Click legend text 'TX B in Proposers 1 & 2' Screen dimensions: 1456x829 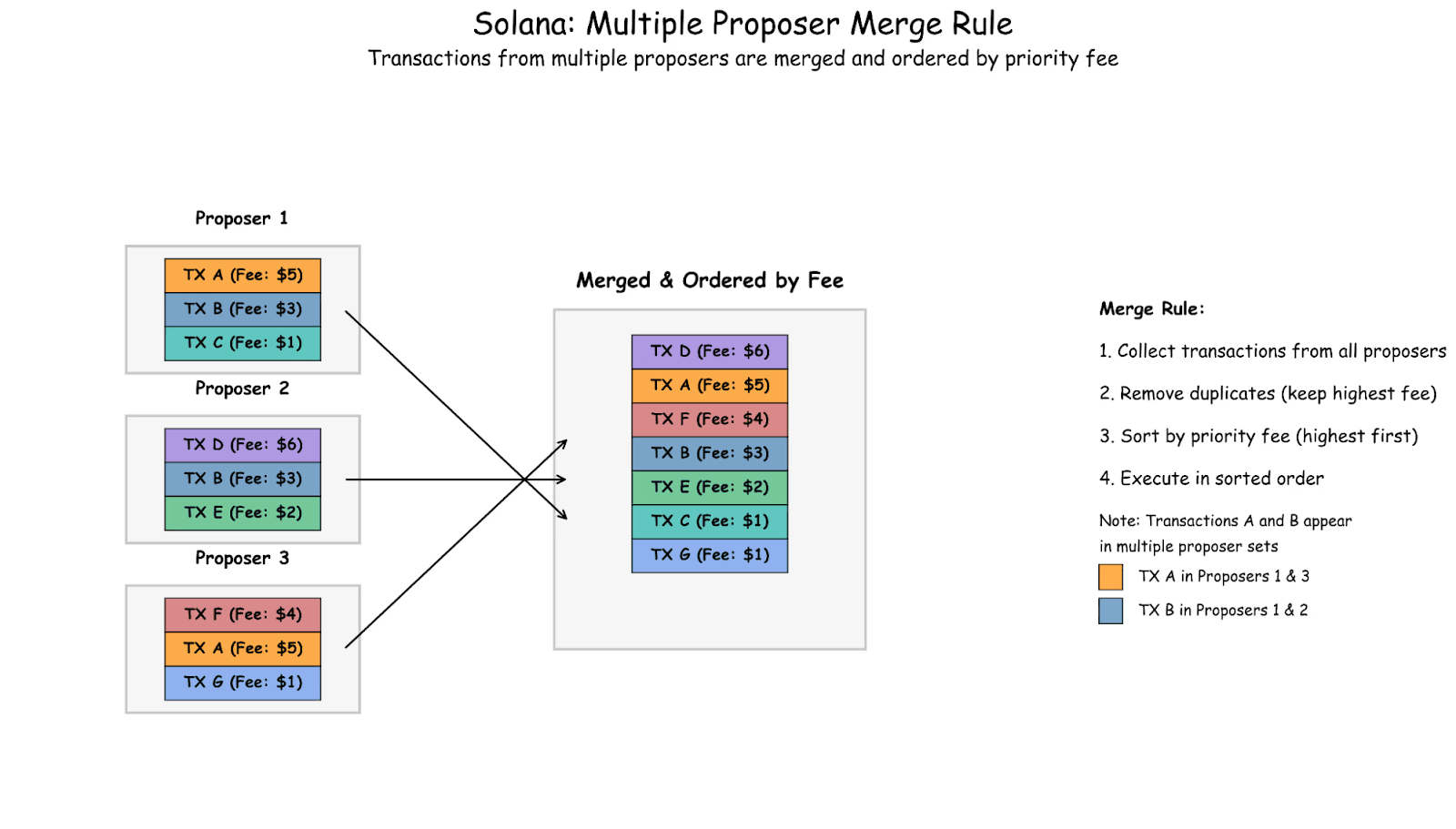[1223, 611]
